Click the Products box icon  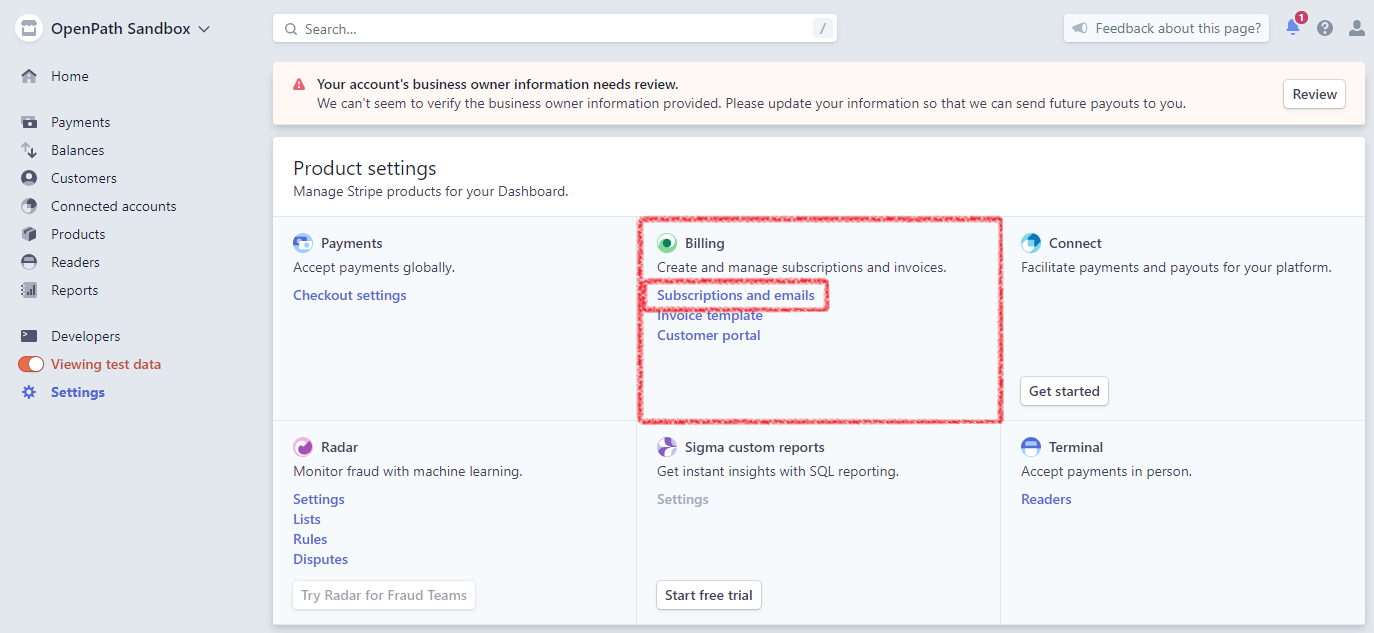click(29, 234)
